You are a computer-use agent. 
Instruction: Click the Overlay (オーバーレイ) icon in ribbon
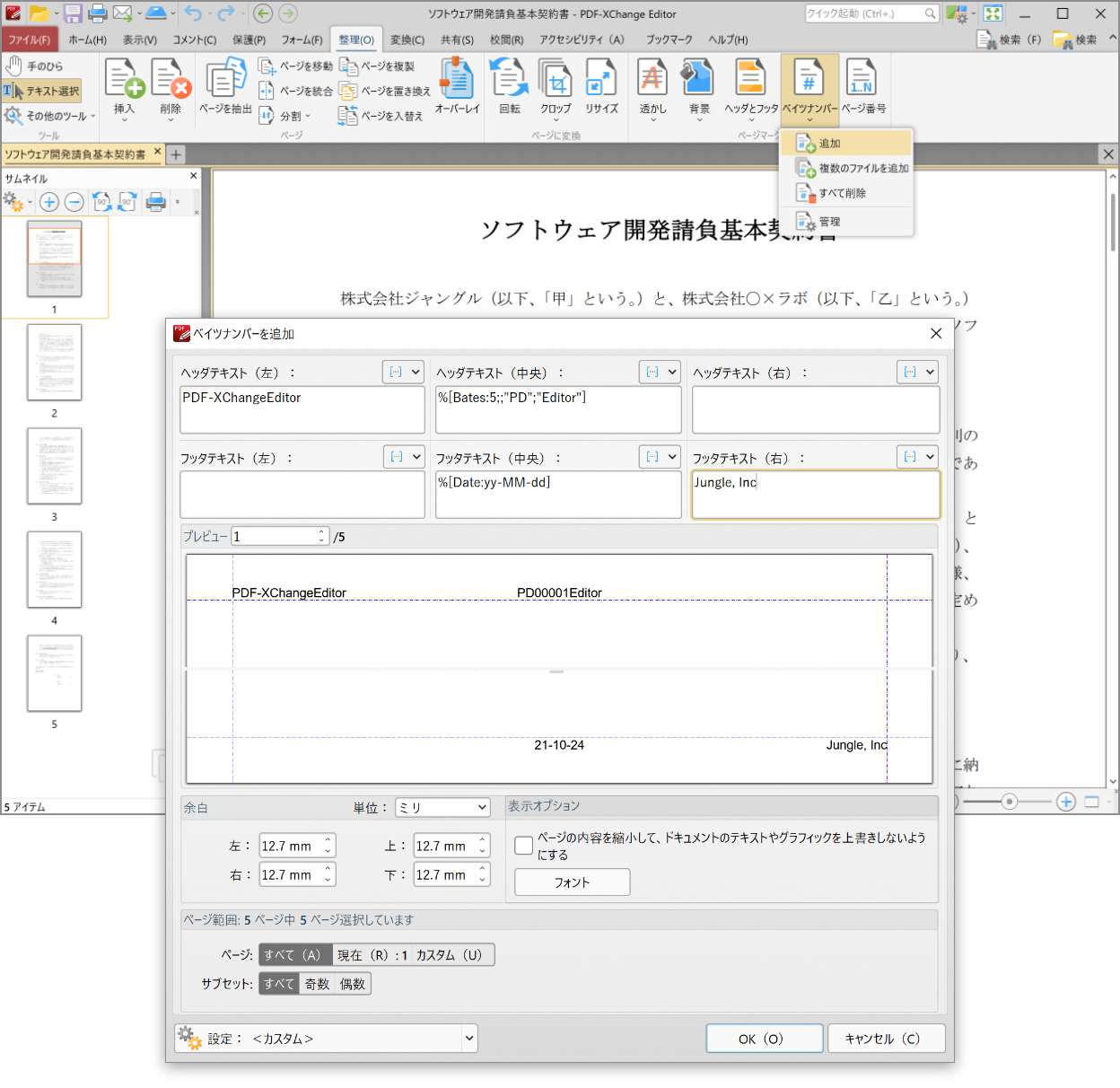click(x=457, y=81)
